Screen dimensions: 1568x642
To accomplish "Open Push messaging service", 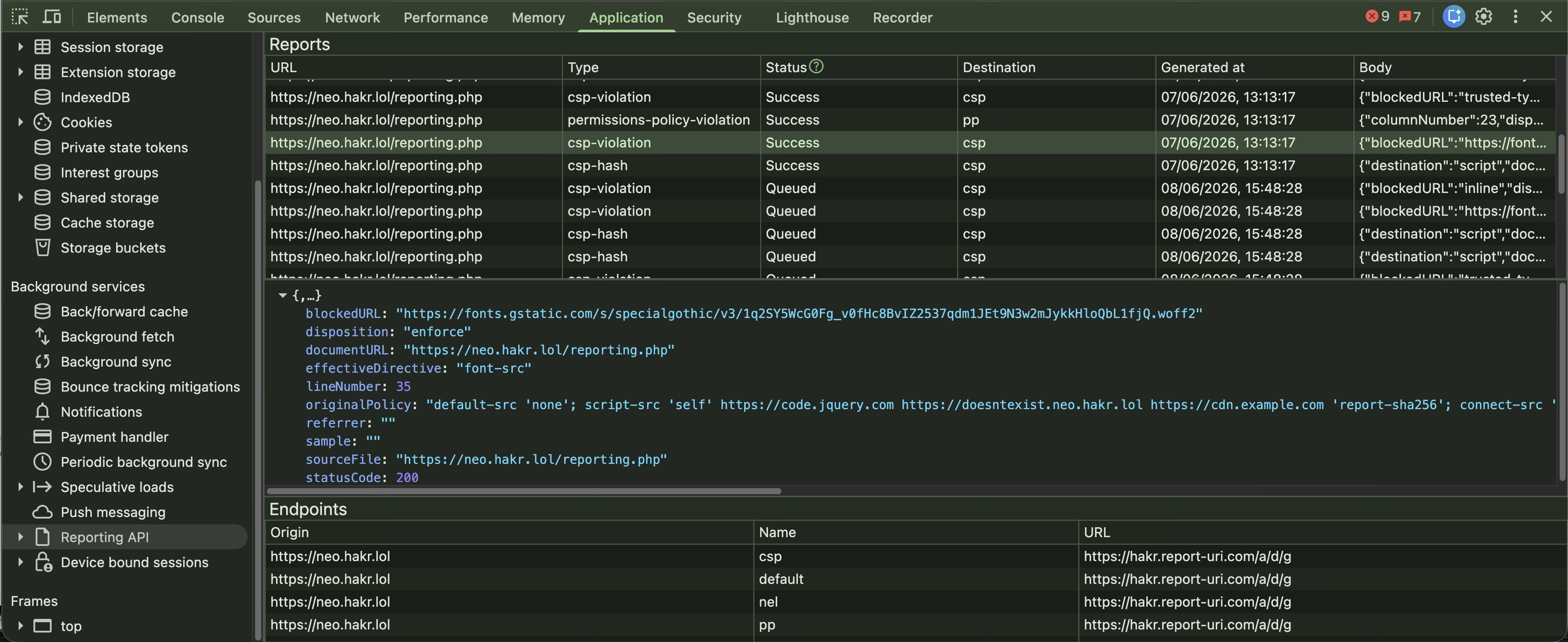I will [113, 512].
